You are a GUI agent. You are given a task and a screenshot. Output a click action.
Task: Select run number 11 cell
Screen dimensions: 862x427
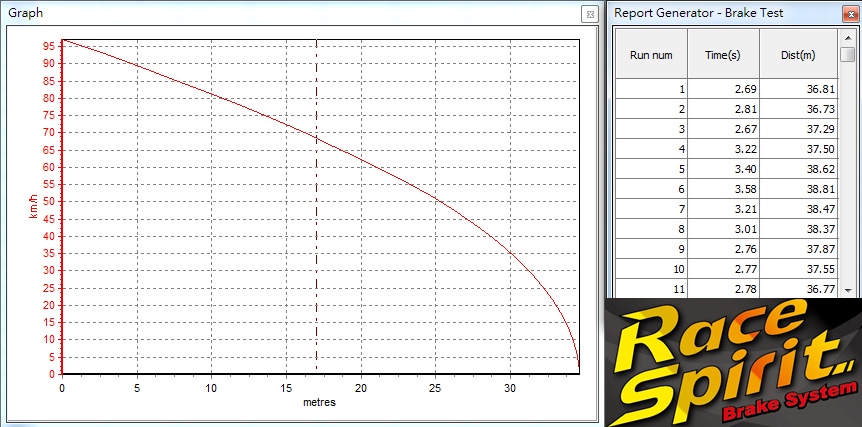pos(651,288)
